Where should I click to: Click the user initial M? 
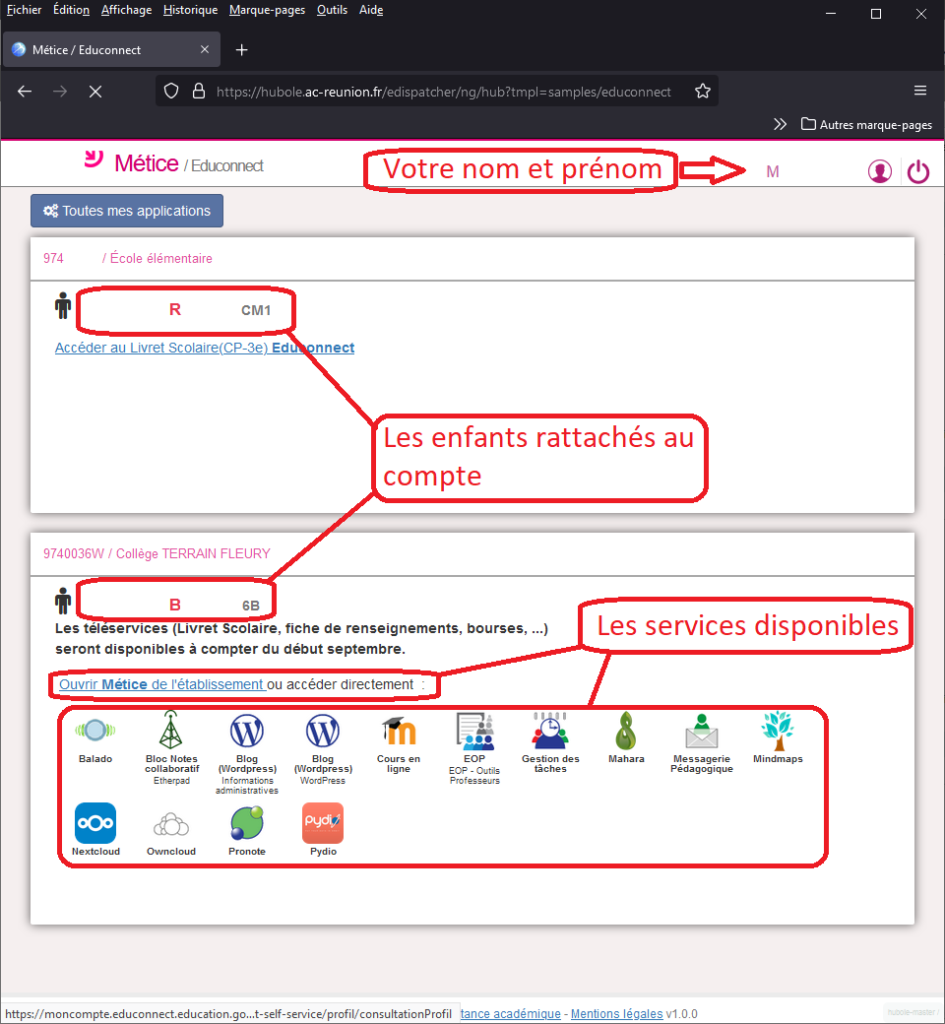tap(773, 172)
